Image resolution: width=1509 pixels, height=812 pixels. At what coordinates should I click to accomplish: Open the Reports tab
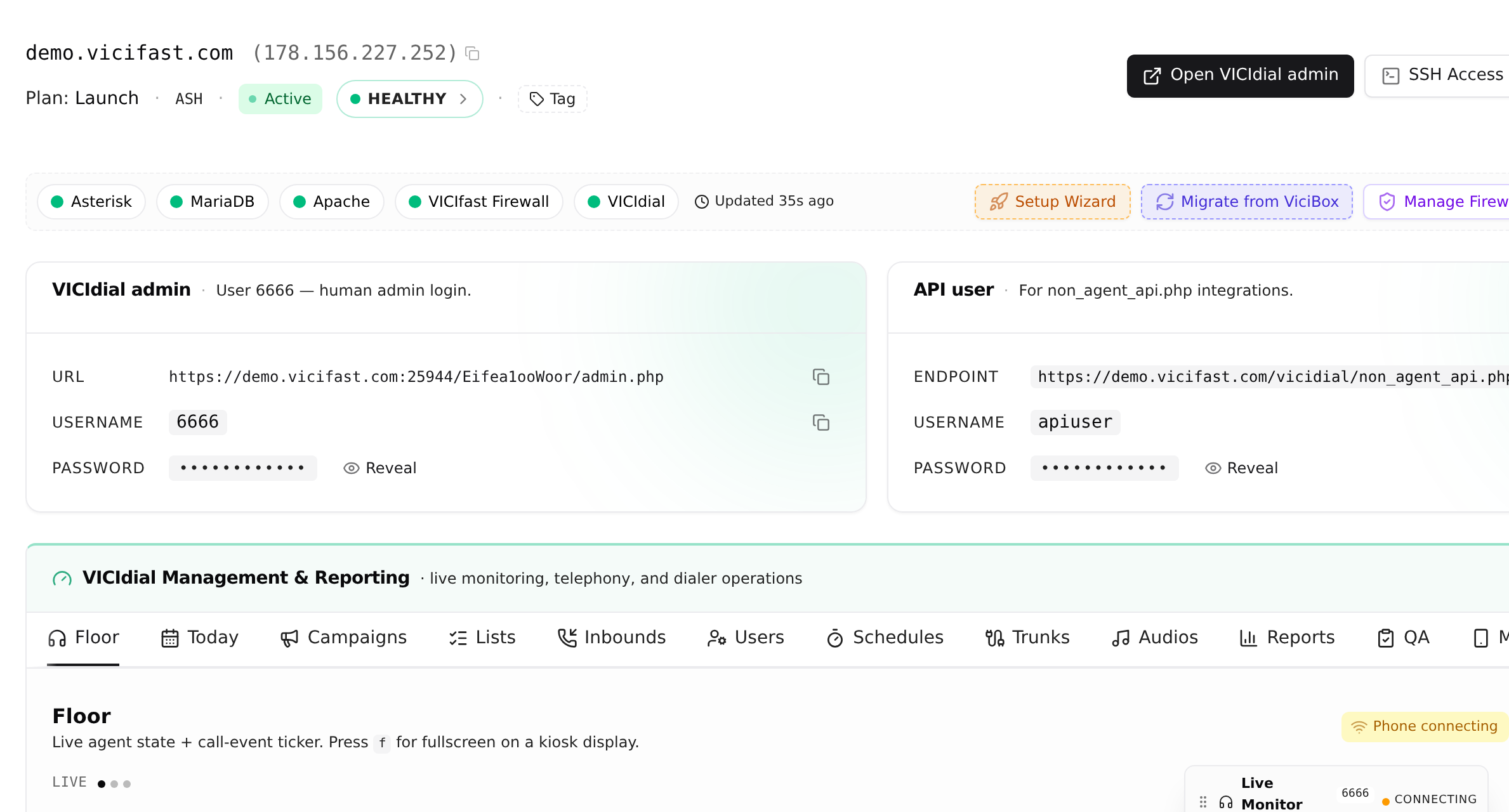click(x=1287, y=638)
